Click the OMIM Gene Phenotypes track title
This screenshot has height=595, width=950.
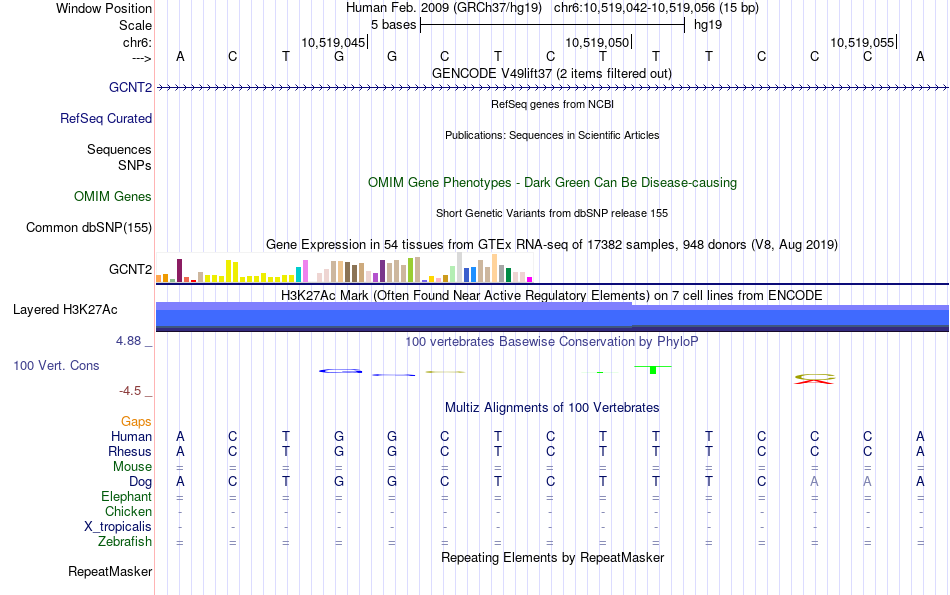pos(552,182)
